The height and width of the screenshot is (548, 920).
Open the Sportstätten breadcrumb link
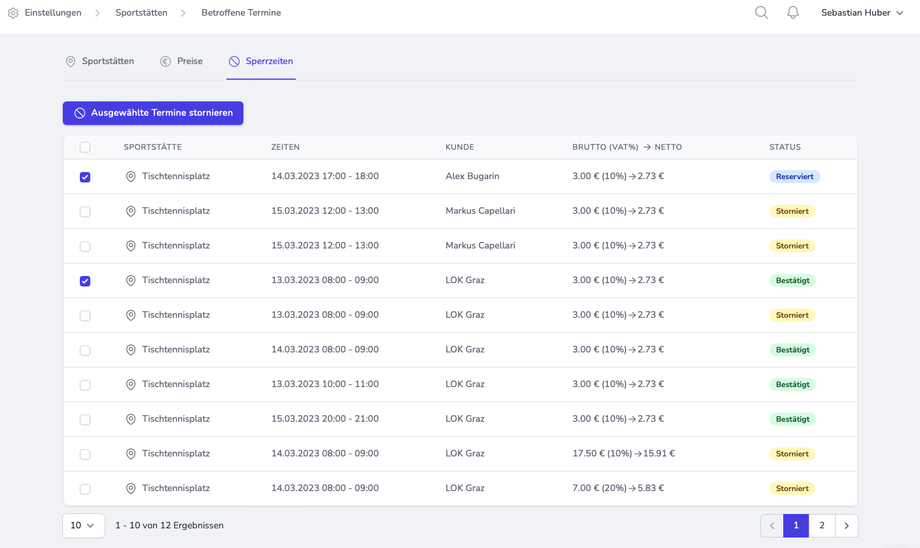click(x=141, y=13)
